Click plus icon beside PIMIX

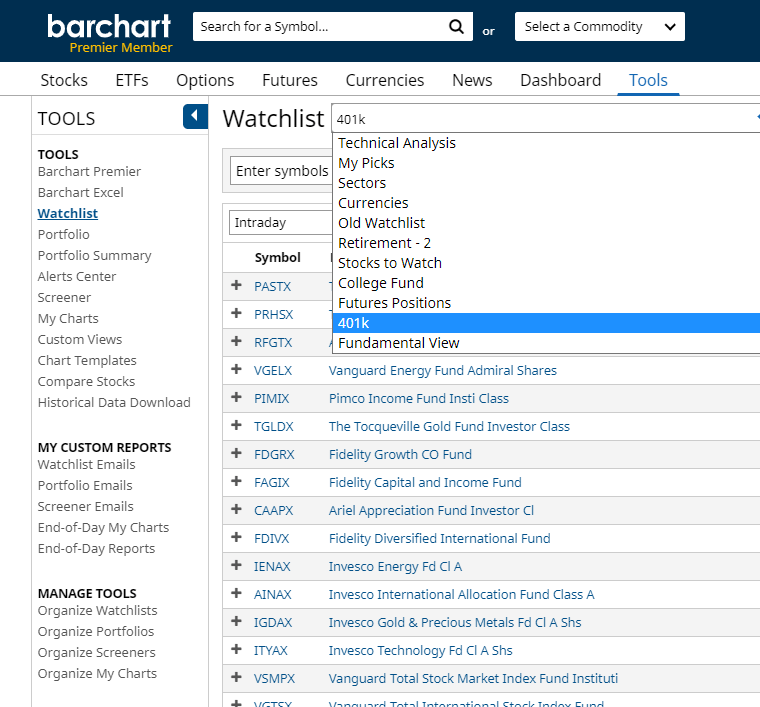237,398
